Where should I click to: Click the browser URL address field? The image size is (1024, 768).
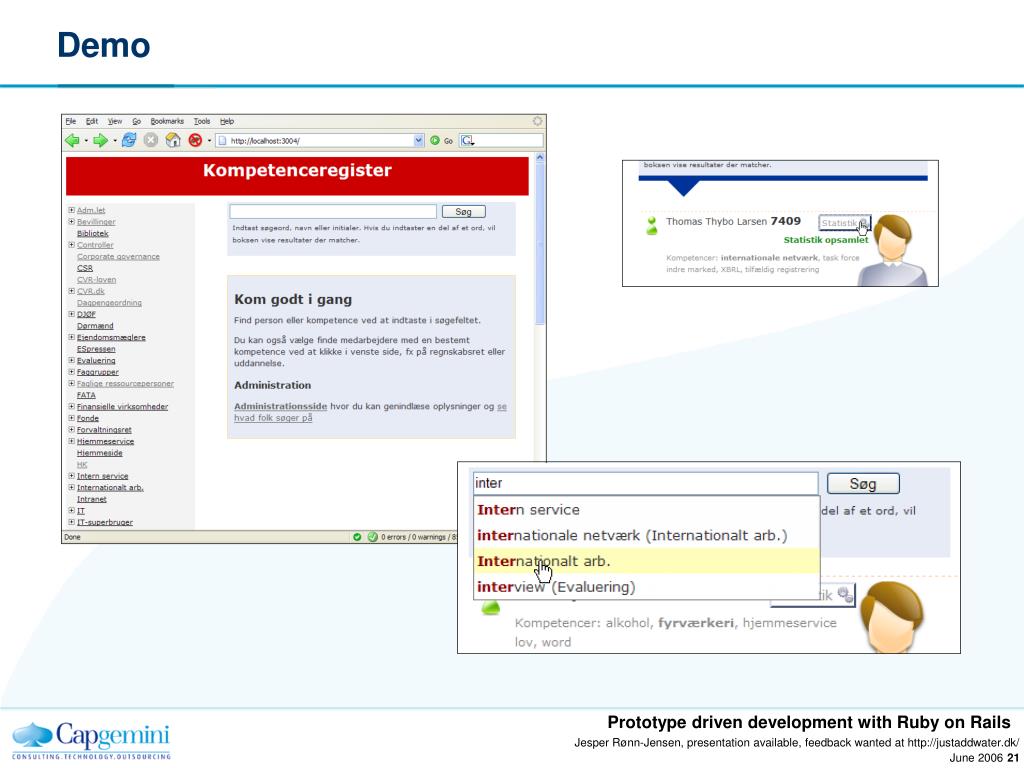[320, 140]
